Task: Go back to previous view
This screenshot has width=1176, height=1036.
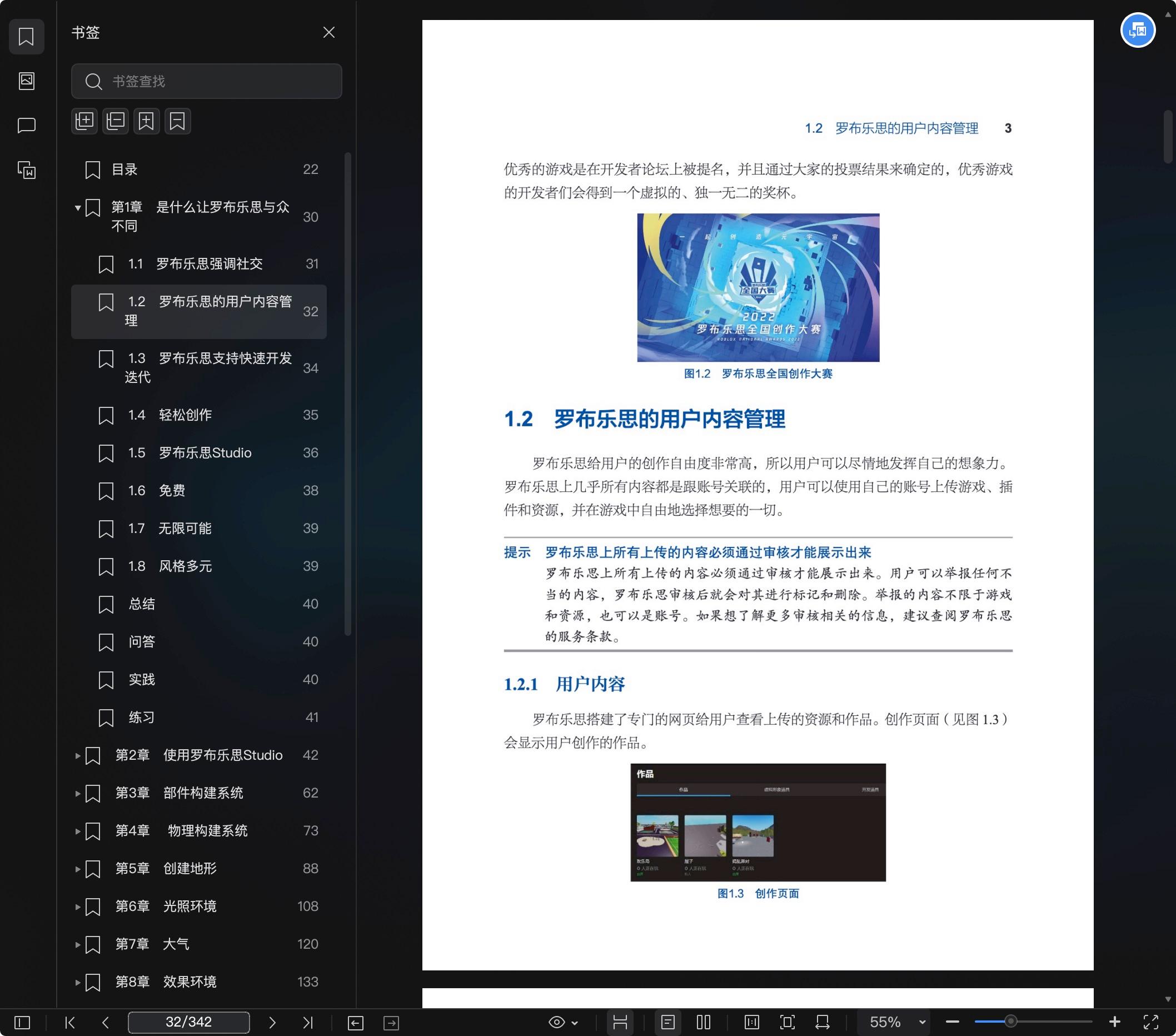Action: 356,1023
